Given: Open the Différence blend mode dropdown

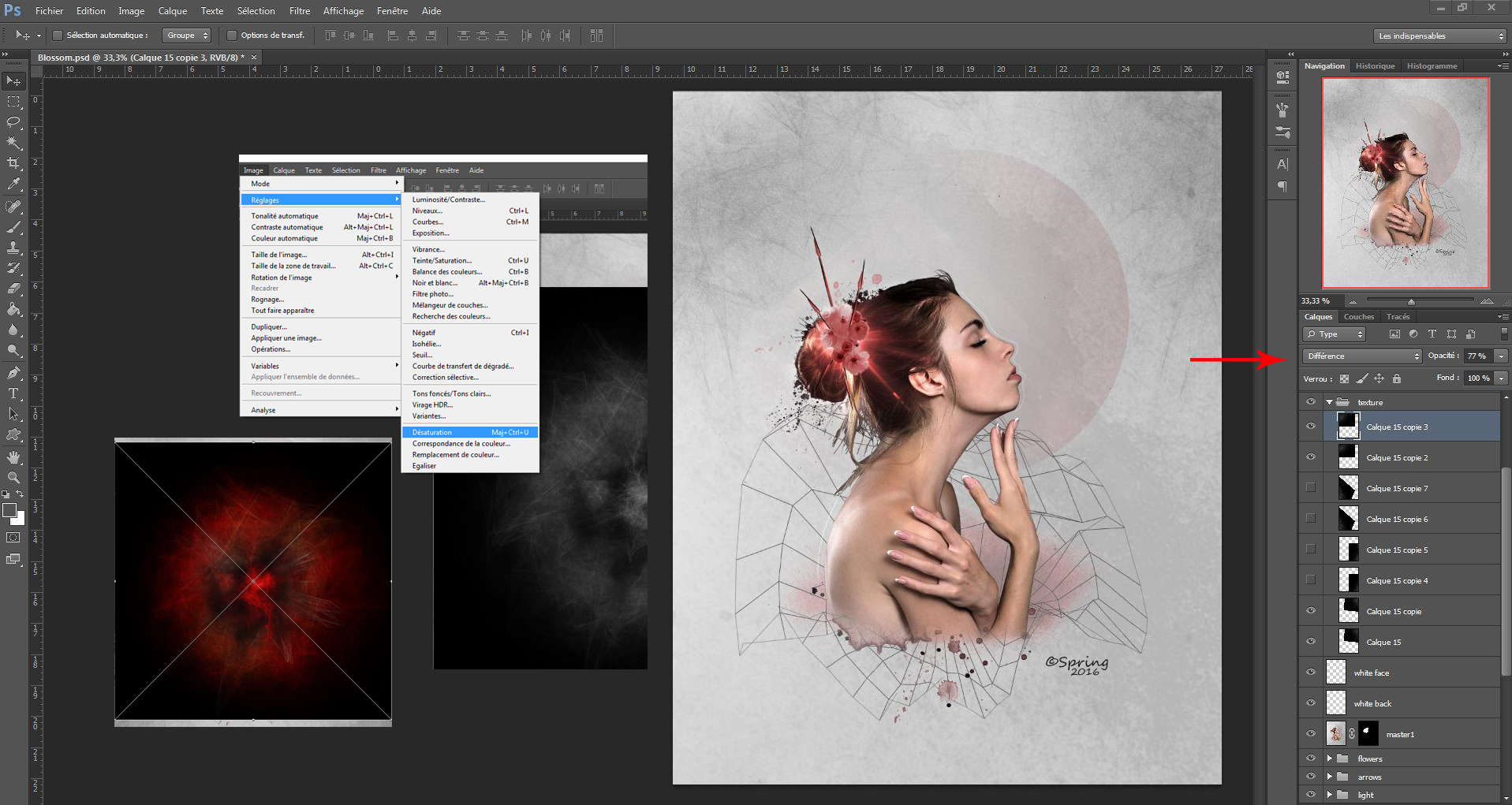Looking at the screenshot, I should click(1362, 356).
